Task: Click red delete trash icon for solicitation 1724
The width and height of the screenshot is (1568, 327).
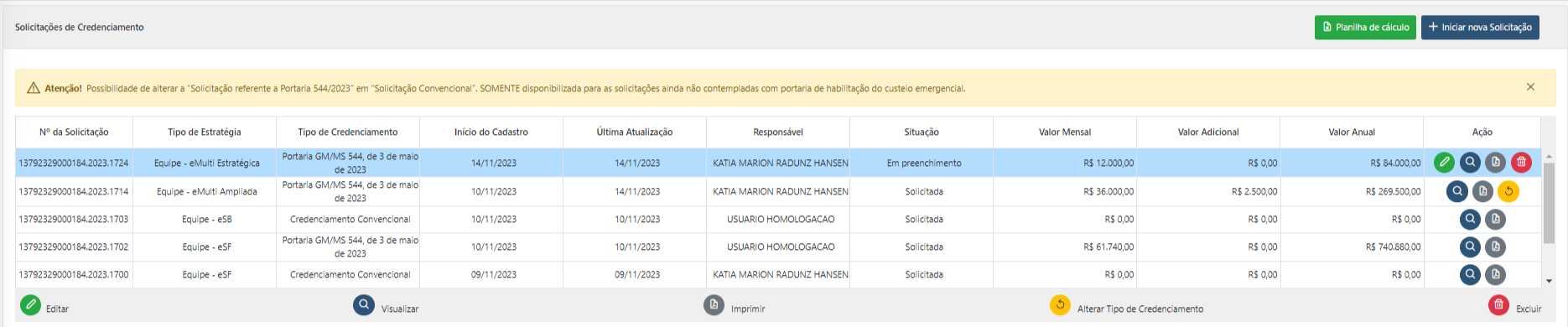Action: pos(1521,163)
